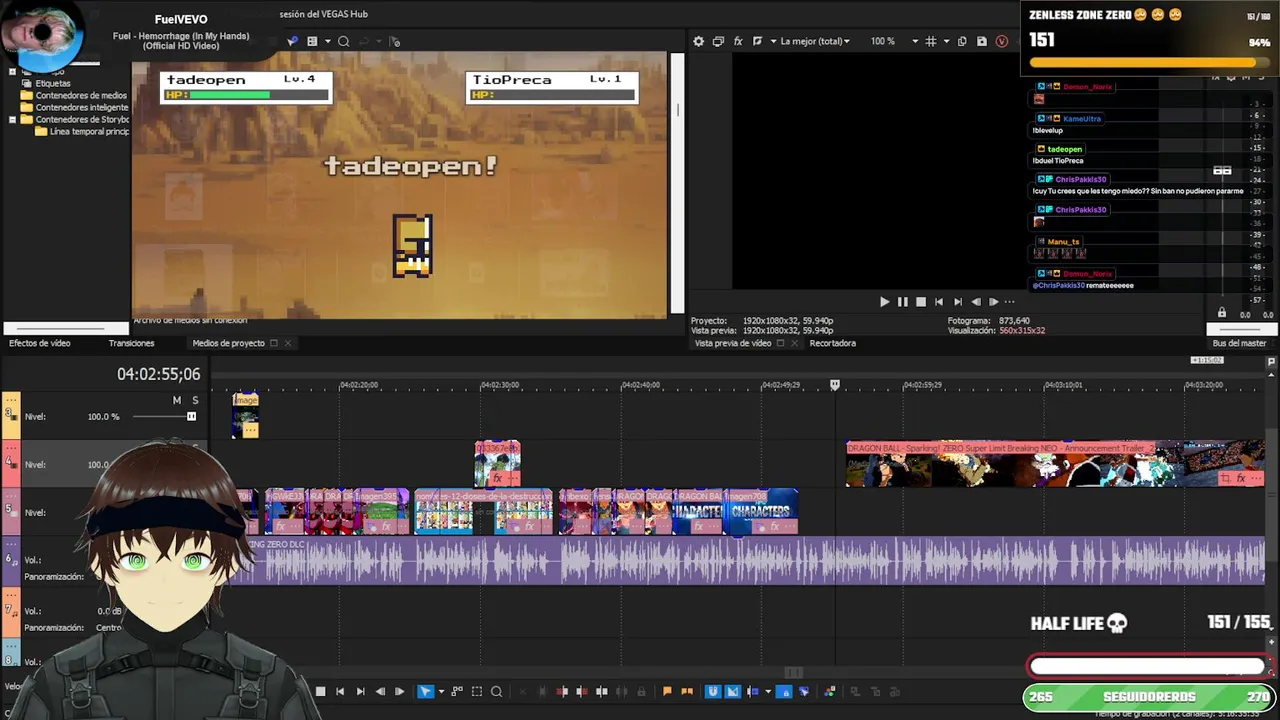Select the selection rectangle tool
Viewport: 1280px width, 720px height.
pyautogui.click(x=476, y=691)
